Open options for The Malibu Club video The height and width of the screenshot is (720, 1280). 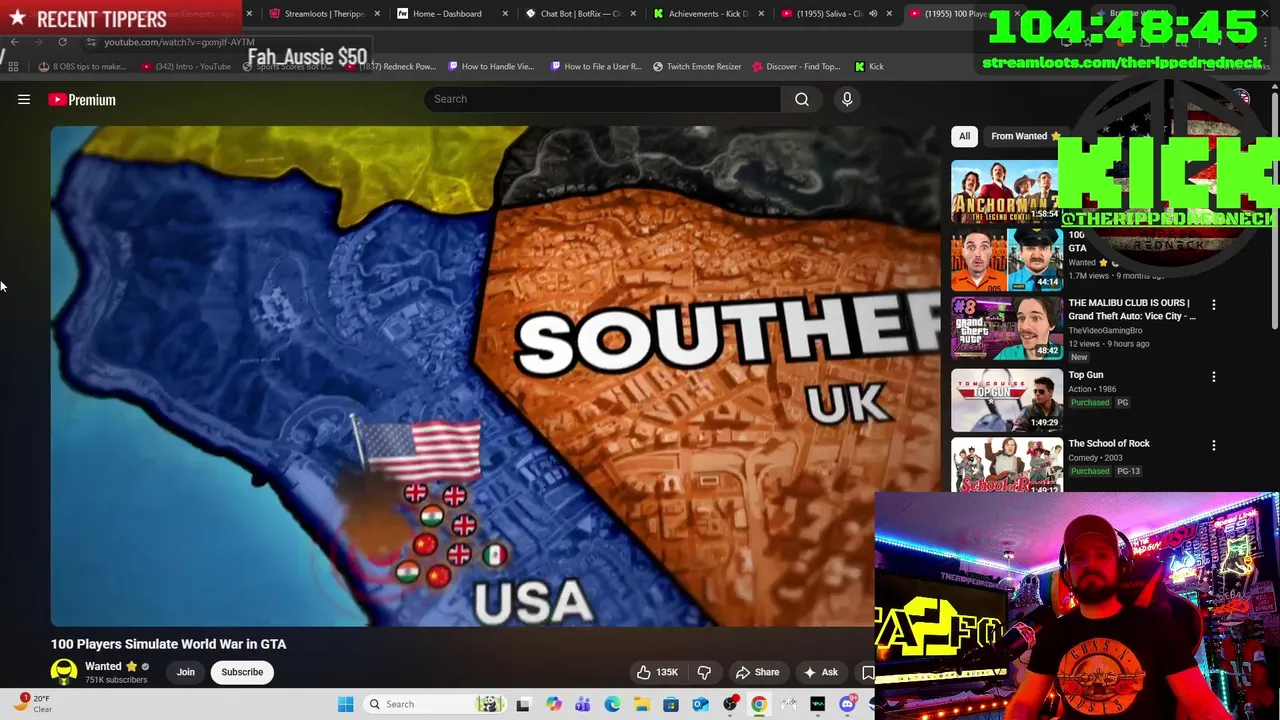point(1214,304)
